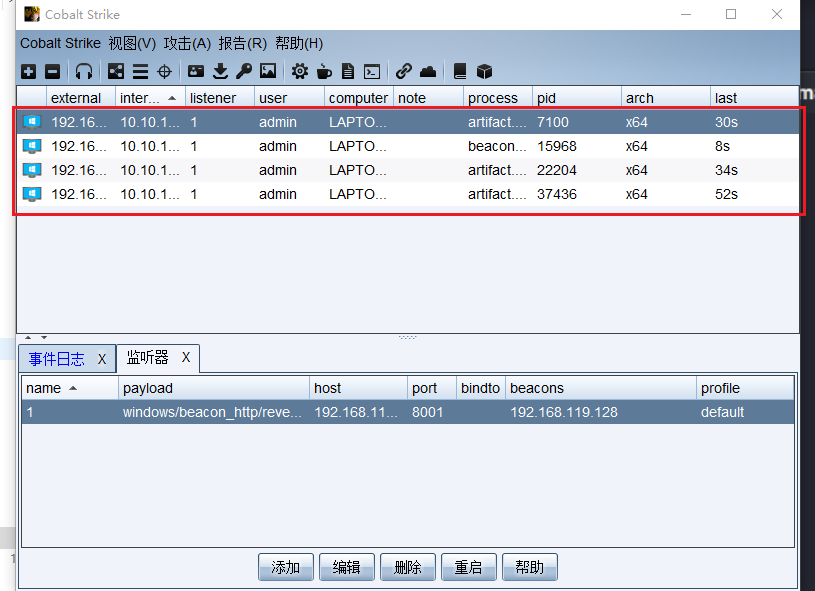Maximize the Cobalt Strike window
Screen dimensions: 815x591
[x=731, y=14]
